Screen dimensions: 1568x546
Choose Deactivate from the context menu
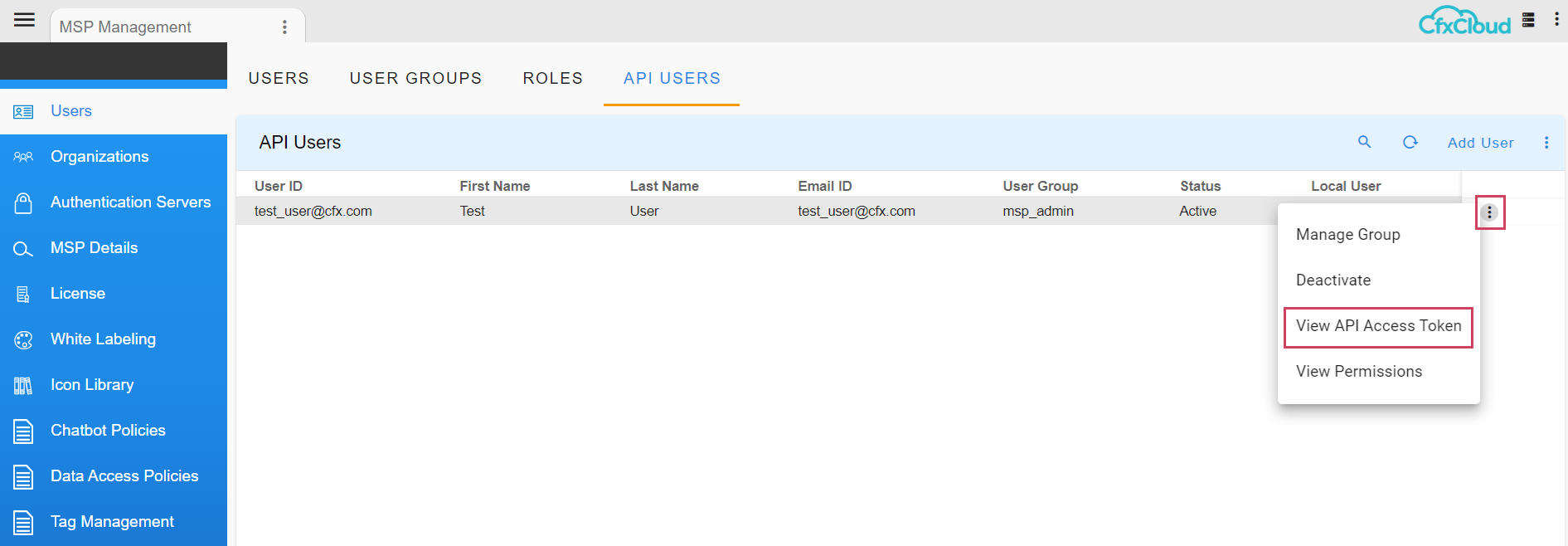[x=1333, y=280]
